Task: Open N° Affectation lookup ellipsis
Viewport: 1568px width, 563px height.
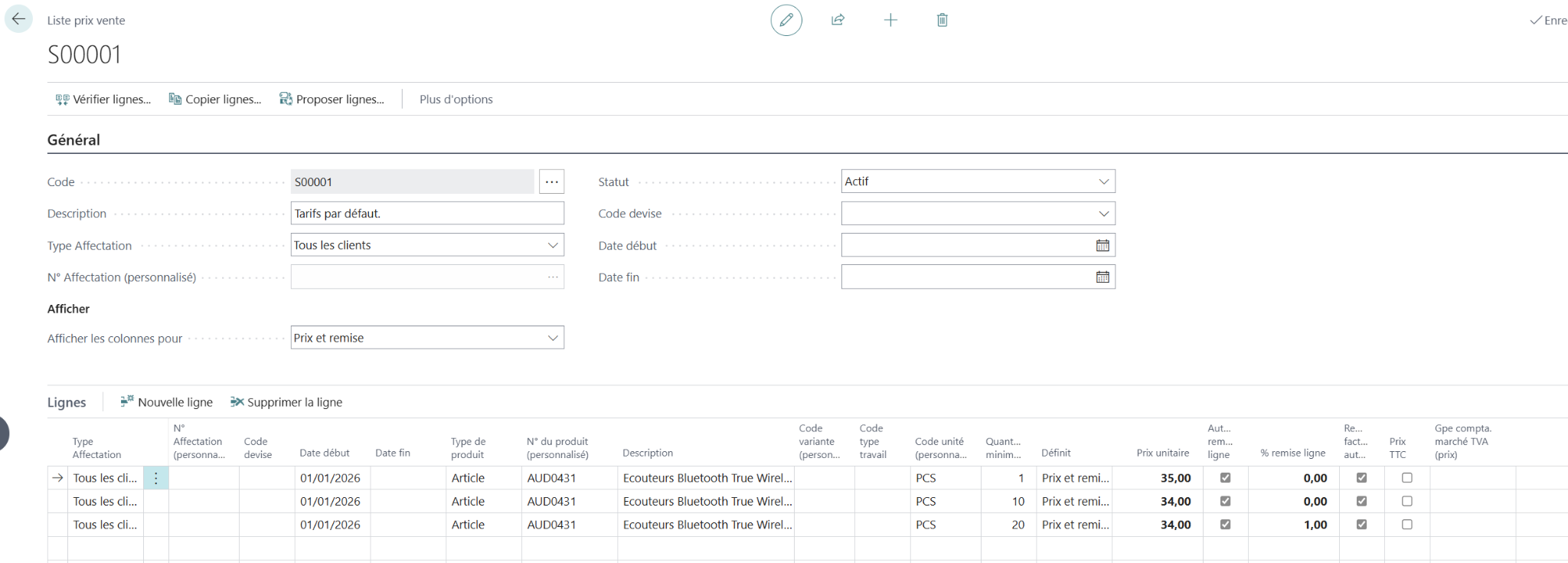Action: click(553, 277)
